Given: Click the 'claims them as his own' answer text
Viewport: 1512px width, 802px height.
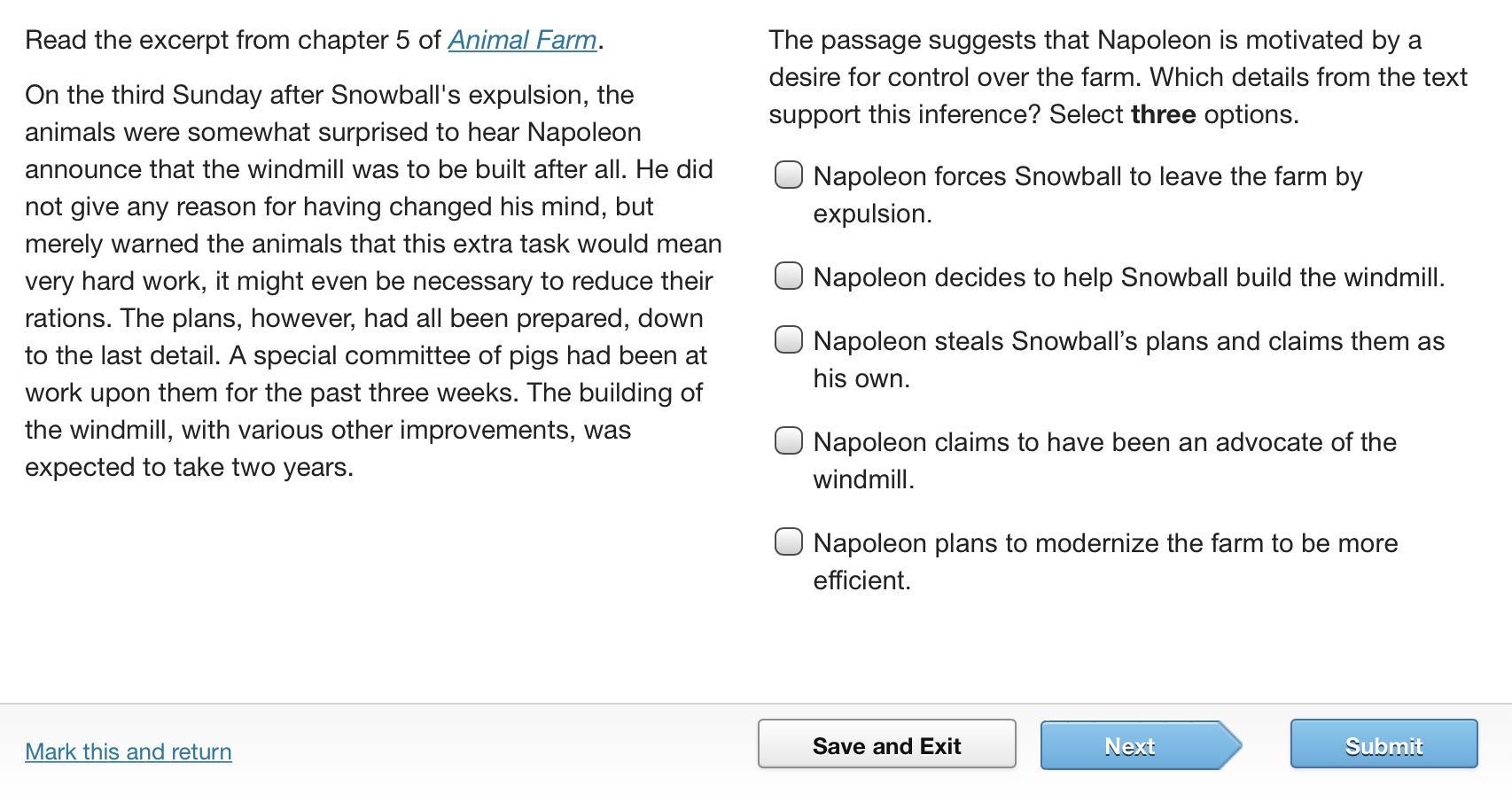Looking at the screenshot, I should (1128, 360).
